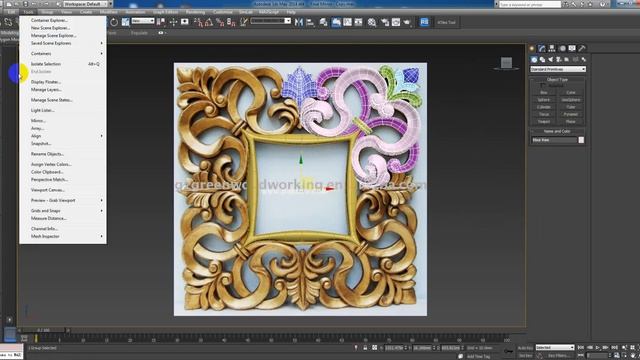640x360 pixels.
Task: Open the Curve Editor icon
Action: point(347,22)
